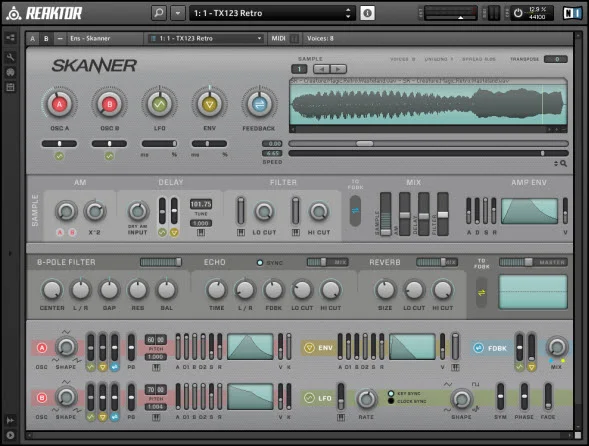Click the 8-pole filter RES knob
Image resolution: width=589 pixels, height=446 pixels.
click(137, 290)
